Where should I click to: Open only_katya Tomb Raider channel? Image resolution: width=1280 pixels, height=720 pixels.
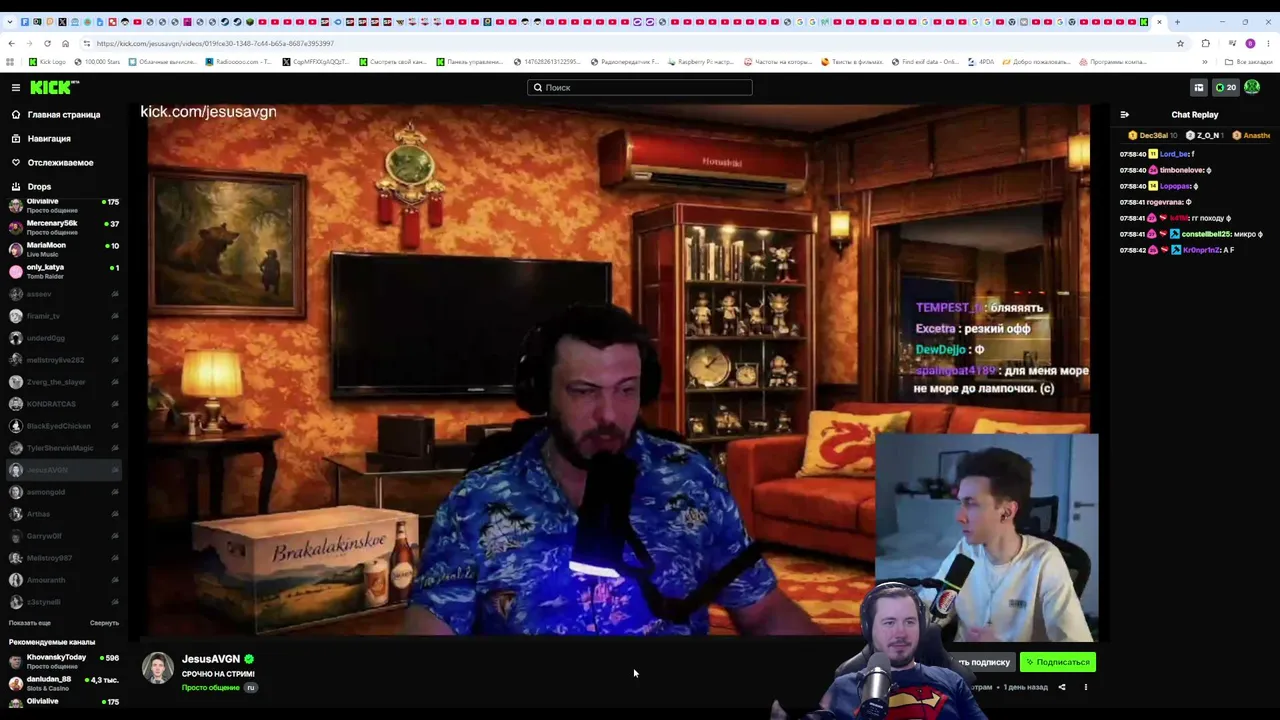pyautogui.click(x=64, y=271)
